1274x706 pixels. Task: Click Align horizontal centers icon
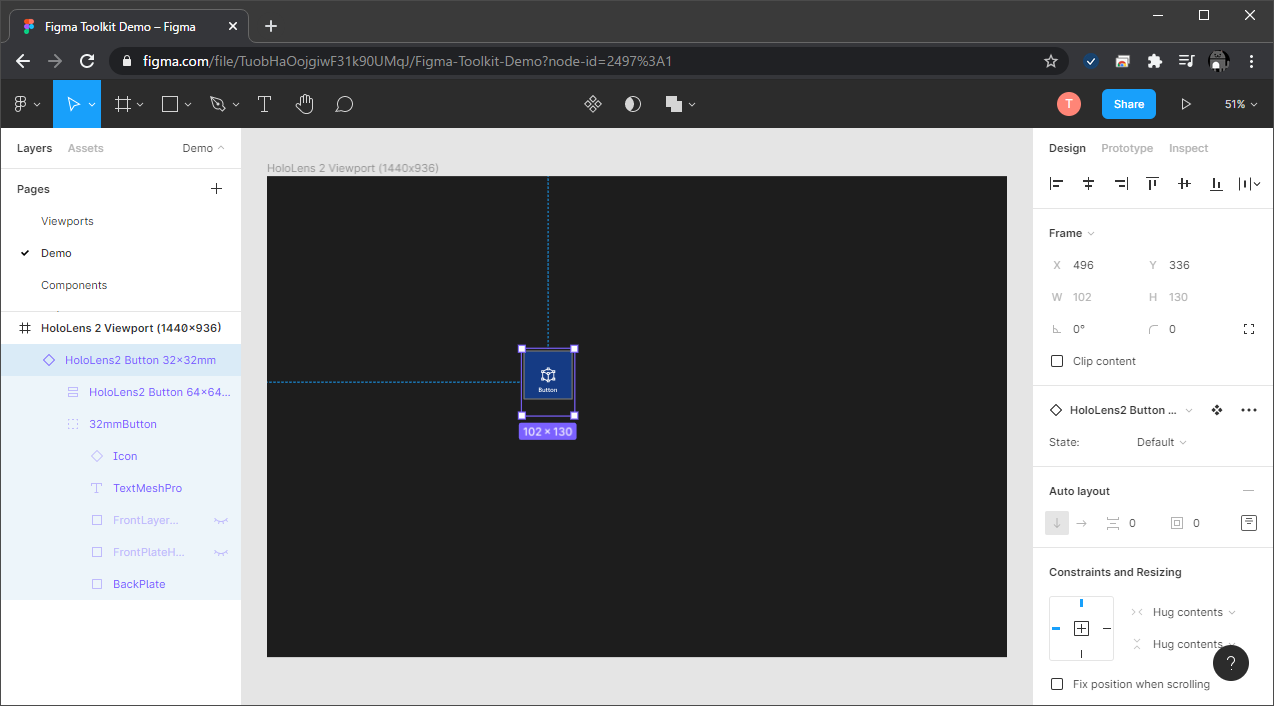tap(1088, 184)
